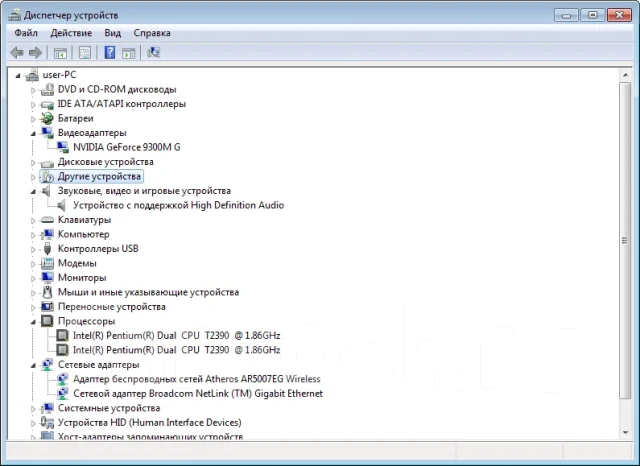Click the IDE ATA/ATAPI контроллеры icon
Screen dimensions: 640x466
[x=47, y=104]
